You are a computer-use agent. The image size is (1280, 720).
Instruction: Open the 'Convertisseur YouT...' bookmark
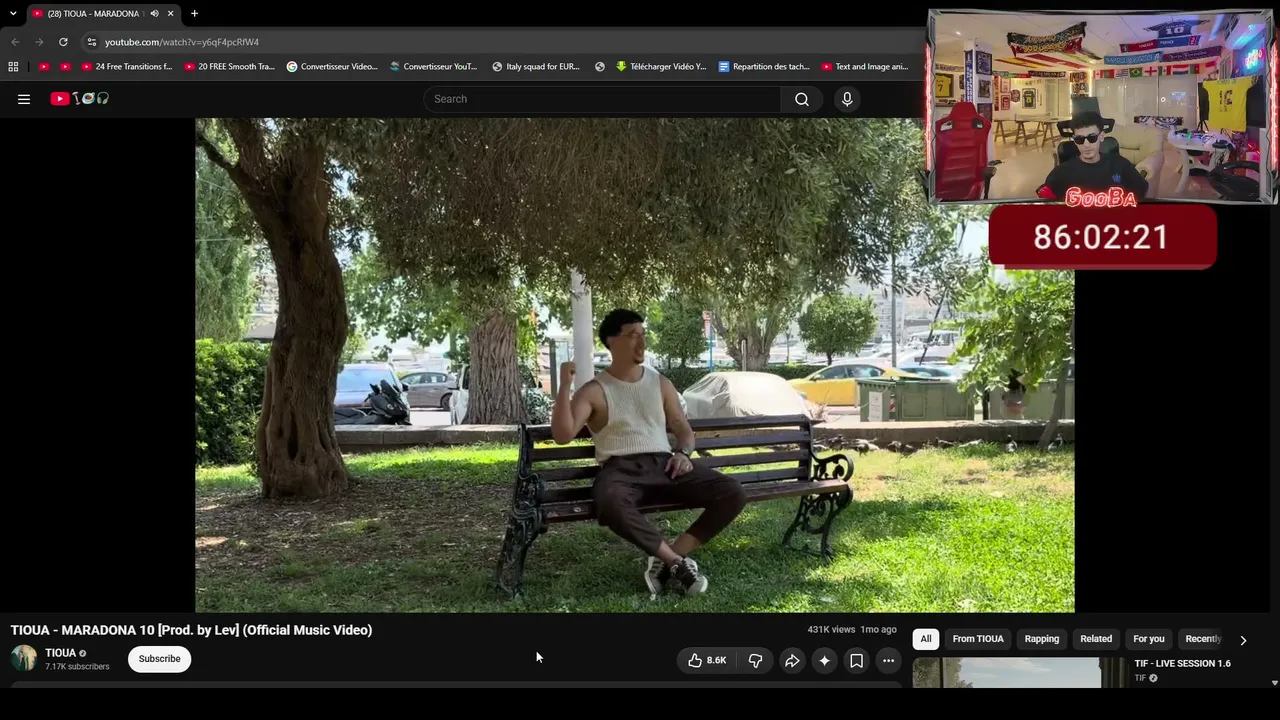pyautogui.click(x=433, y=67)
